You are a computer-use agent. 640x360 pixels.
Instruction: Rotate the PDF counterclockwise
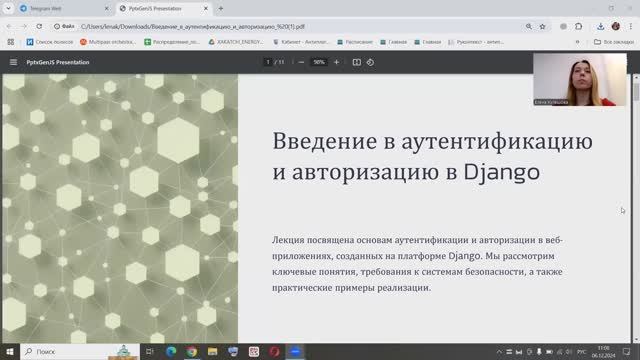(x=370, y=62)
